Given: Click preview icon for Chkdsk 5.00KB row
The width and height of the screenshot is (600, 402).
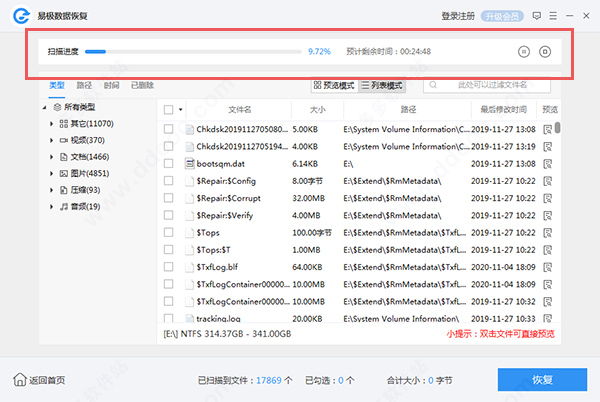Looking at the screenshot, I should point(548,129).
